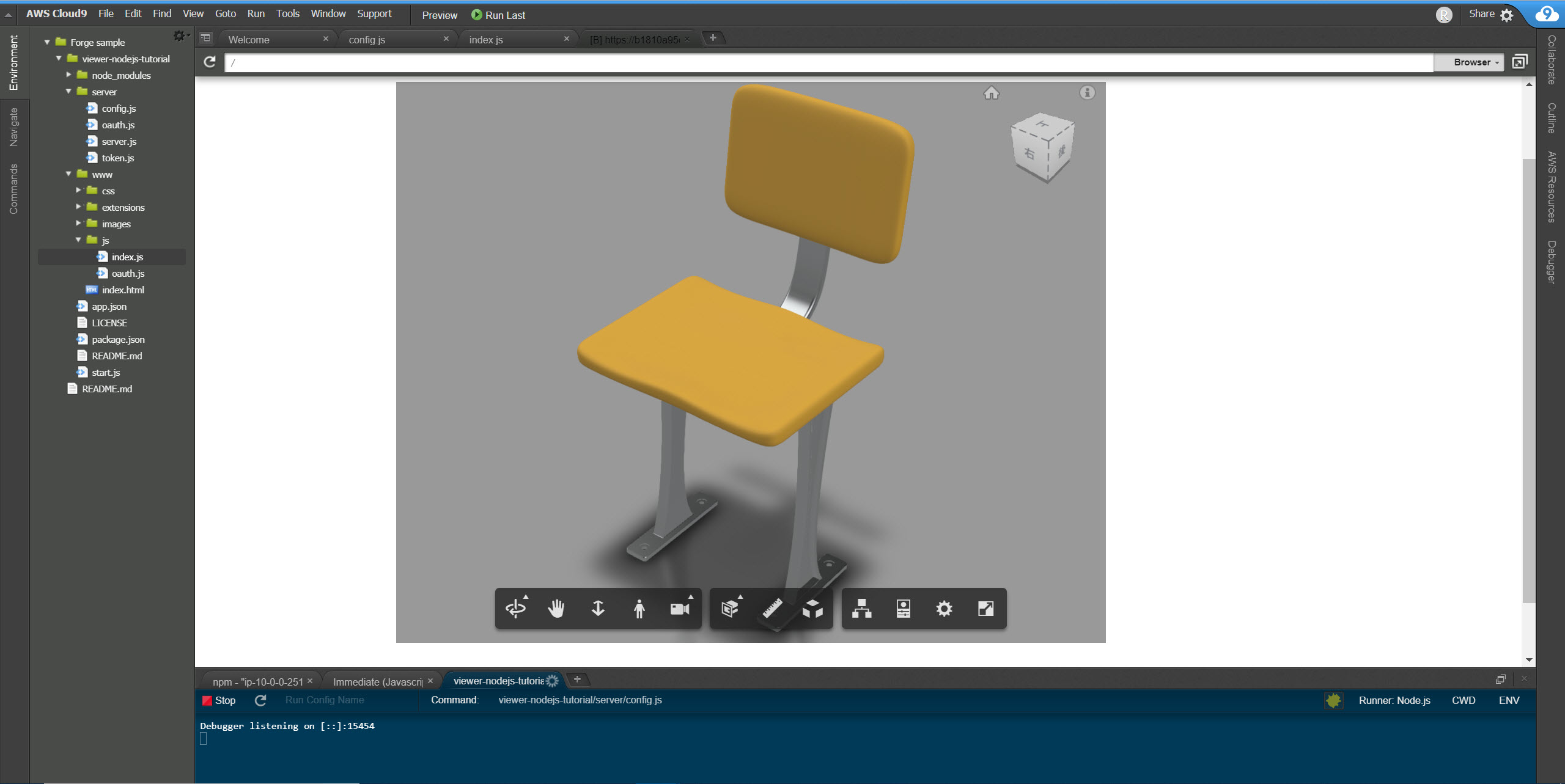The height and width of the screenshot is (784, 1565).
Task: Collapse the server folder
Action: click(68, 92)
